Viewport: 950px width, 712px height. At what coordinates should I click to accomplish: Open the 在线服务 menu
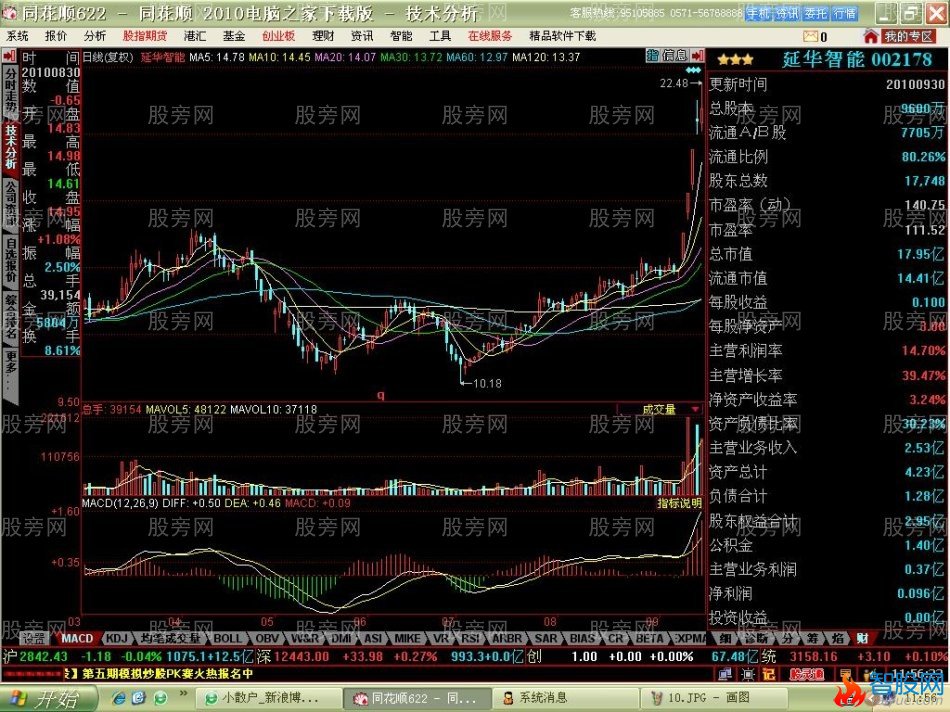point(490,36)
